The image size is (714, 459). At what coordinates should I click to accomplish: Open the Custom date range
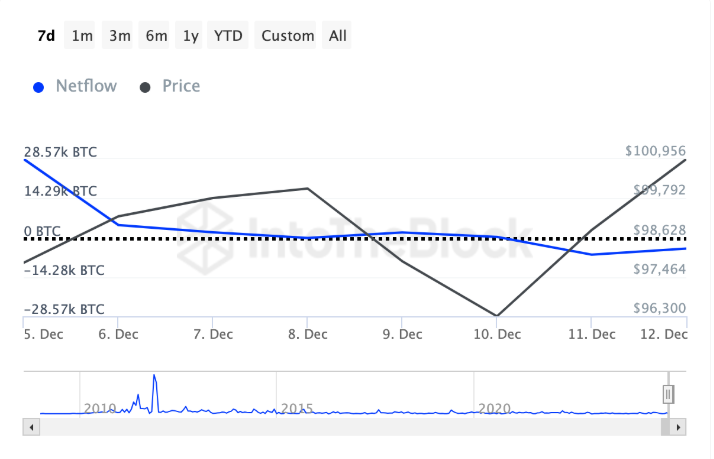[x=287, y=35]
